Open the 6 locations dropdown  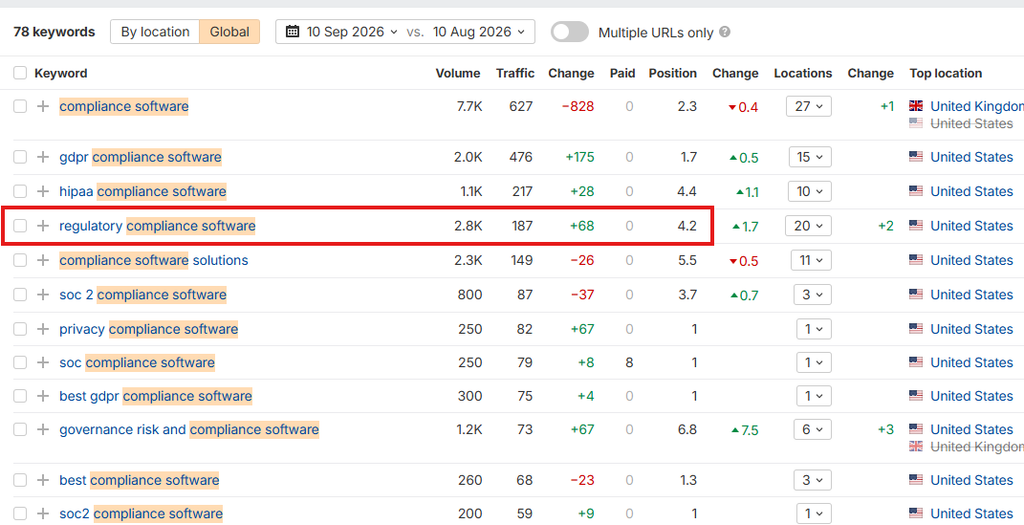tap(812, 430)
